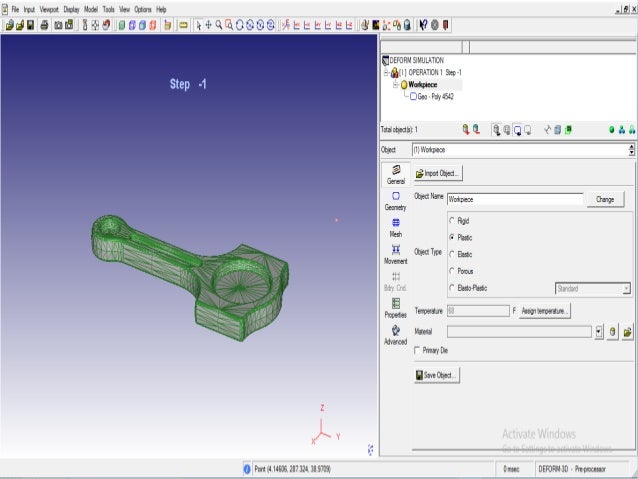Click the green cube view icon

tap(122, 25)
